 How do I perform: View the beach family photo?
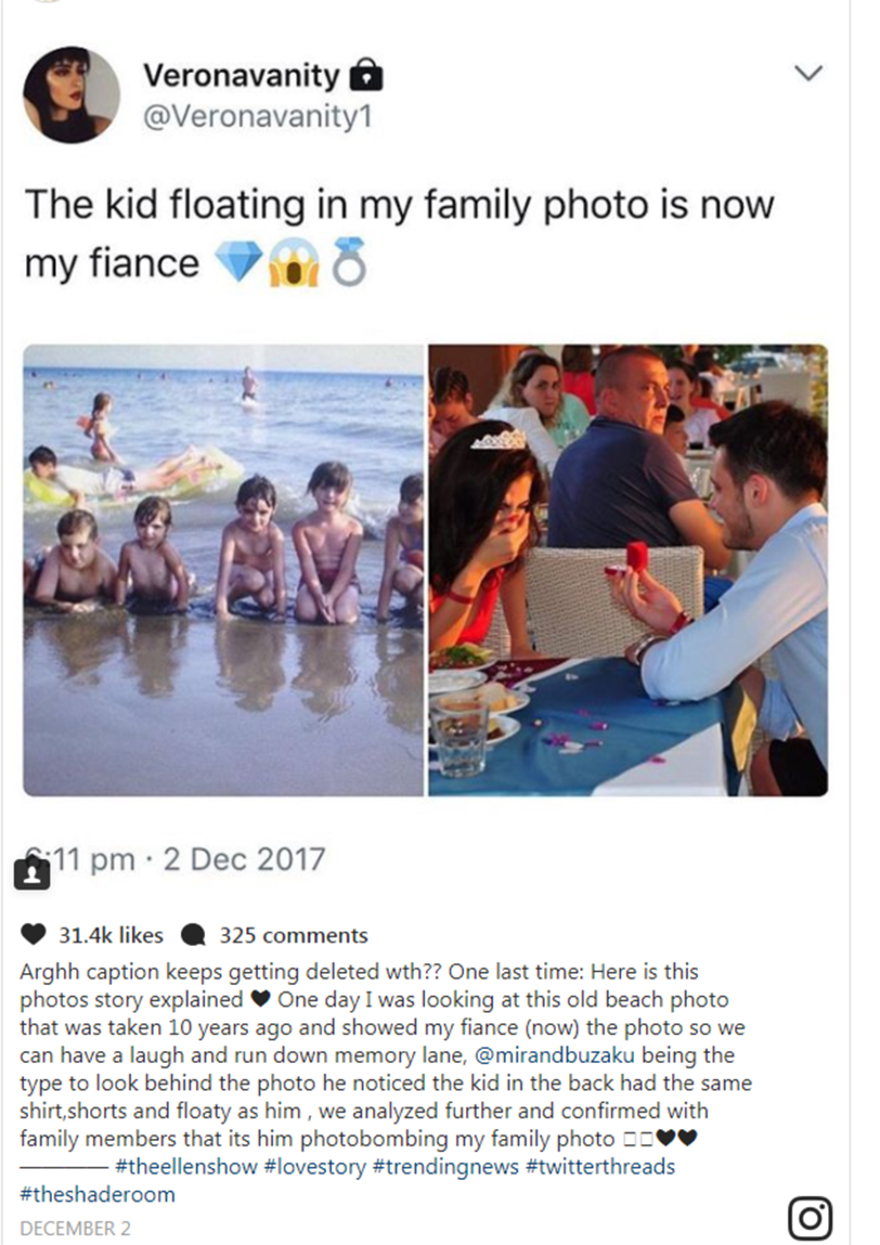click(223, 570)
